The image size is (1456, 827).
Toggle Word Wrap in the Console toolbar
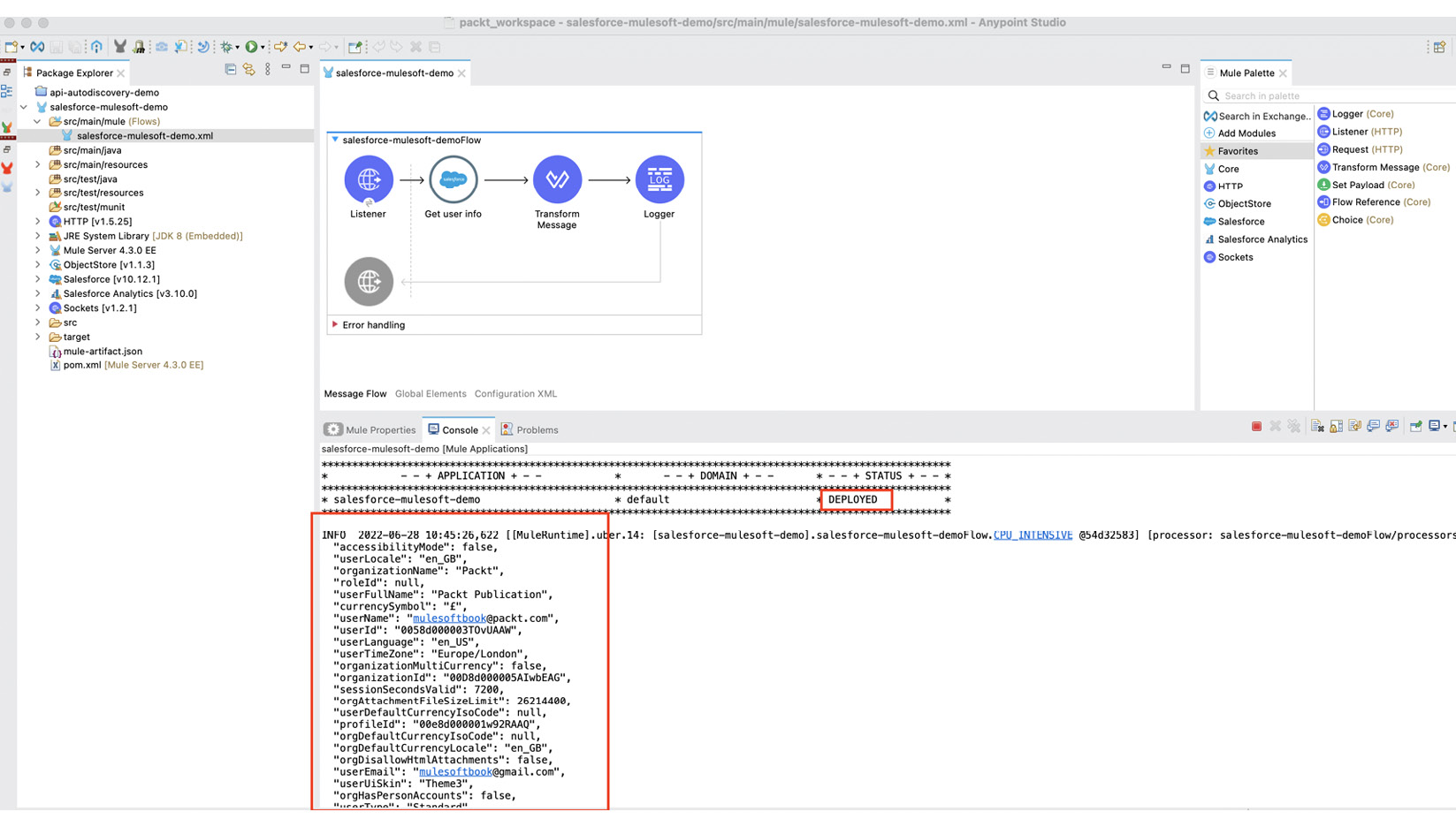pyautogui.click(x=1354, y=427)
